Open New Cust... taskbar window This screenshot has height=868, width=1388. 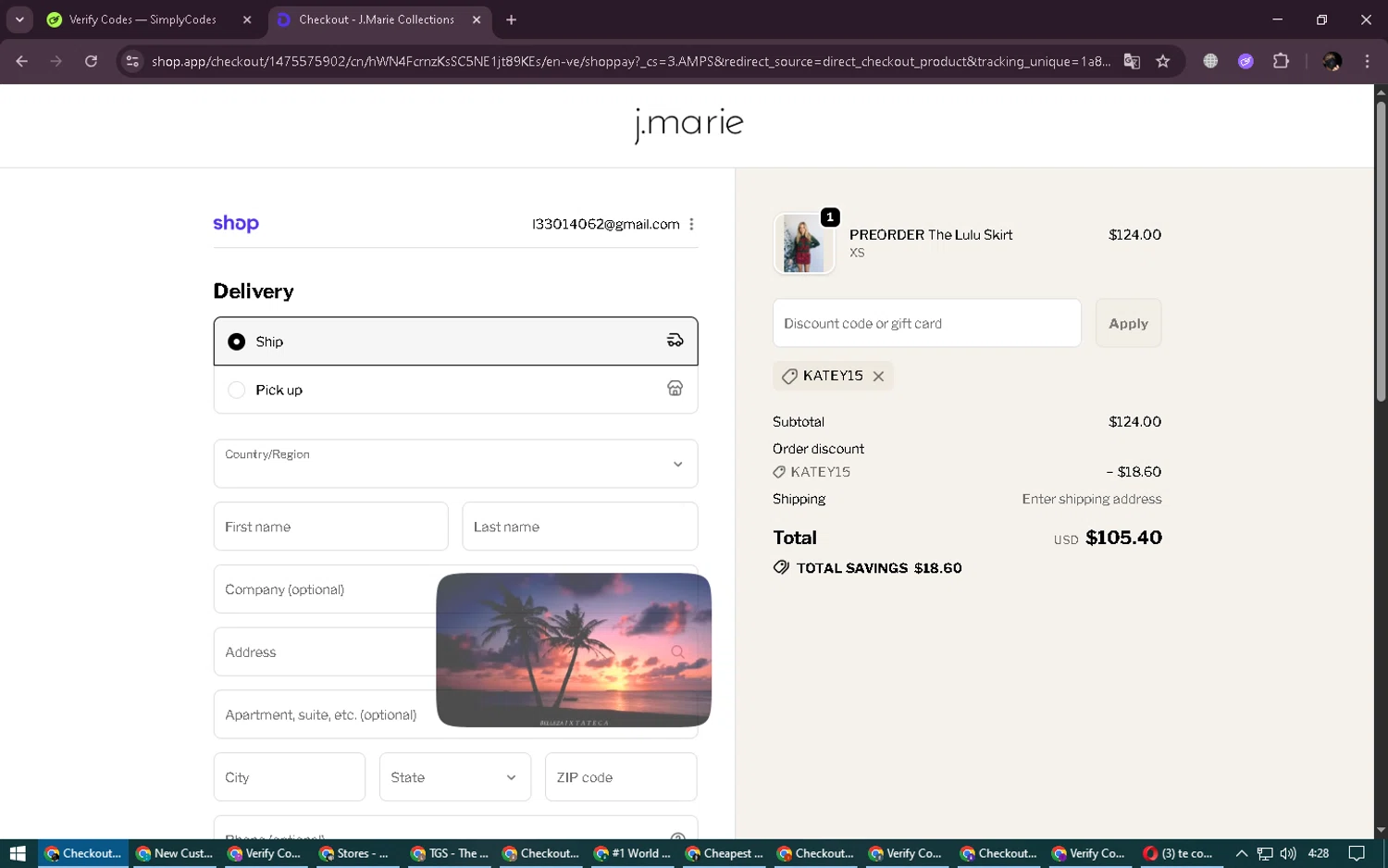point(175,853)
